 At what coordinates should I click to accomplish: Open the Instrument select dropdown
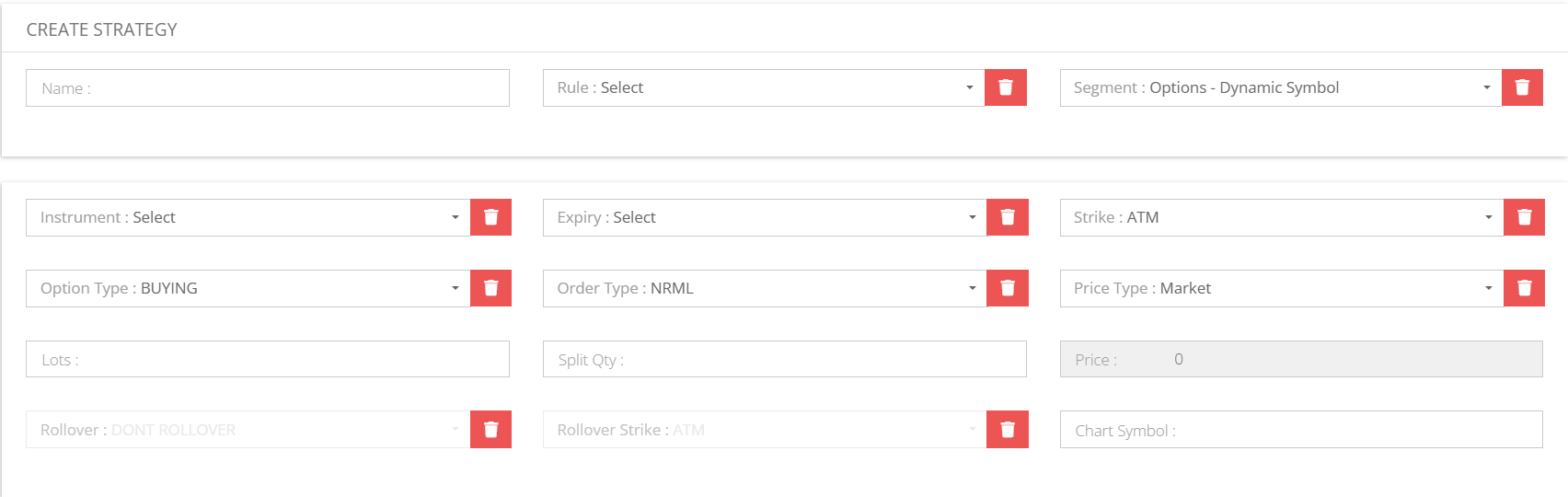[x=248, y=217]
